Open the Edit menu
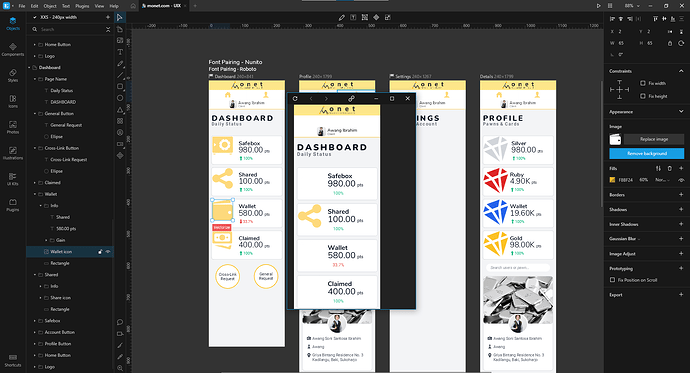This screenshot has height=373, width=690. (34, 6)
